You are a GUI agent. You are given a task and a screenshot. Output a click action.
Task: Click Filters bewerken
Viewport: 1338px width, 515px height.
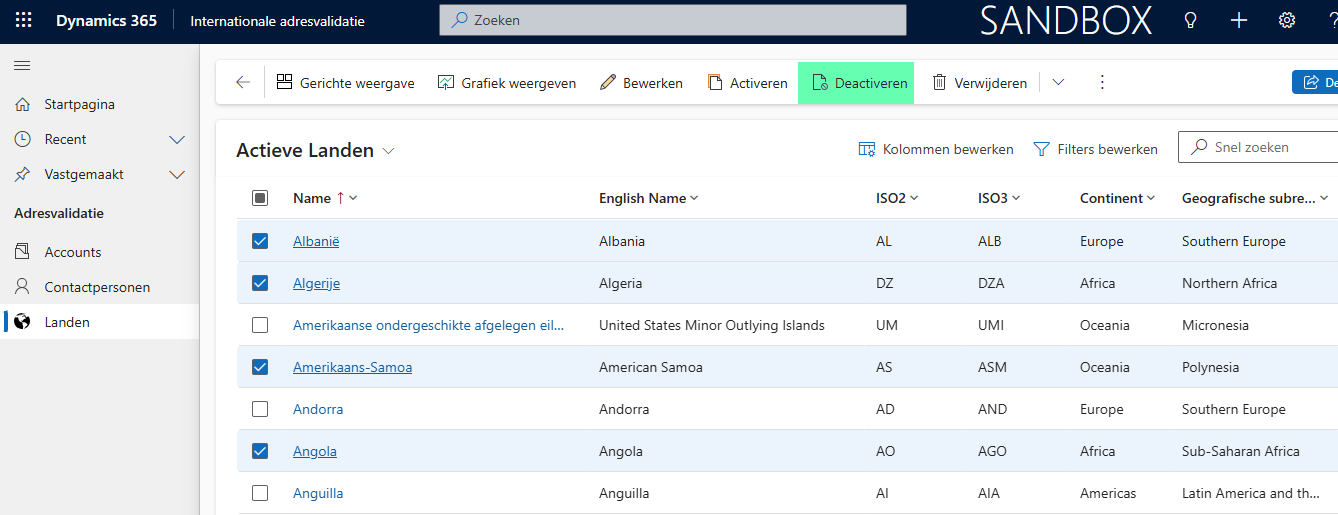pyautogui.click(x=1095, y=149)
